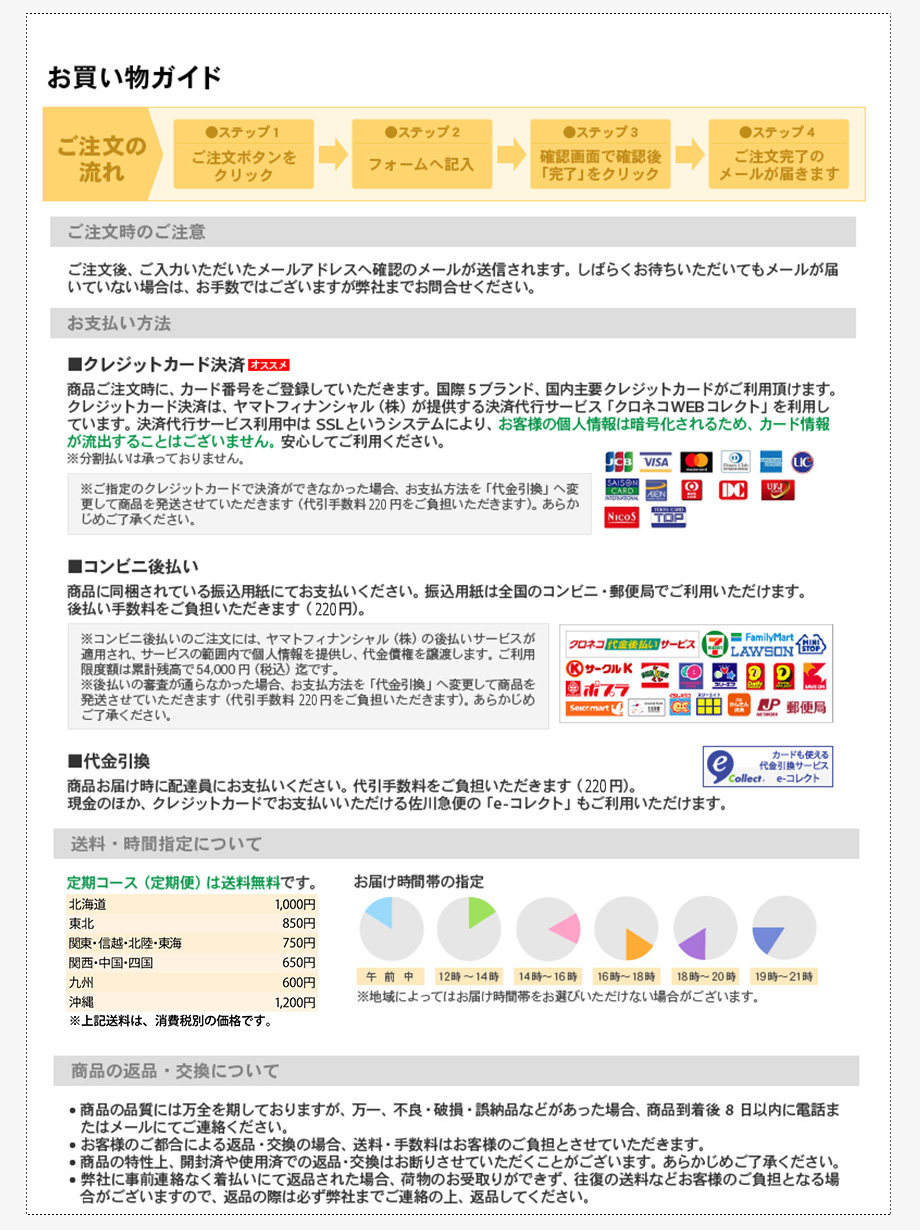The width and height of the screenshot is (920, 1230).
Task: Click the JP post network logo
Action: click(768, 707)
